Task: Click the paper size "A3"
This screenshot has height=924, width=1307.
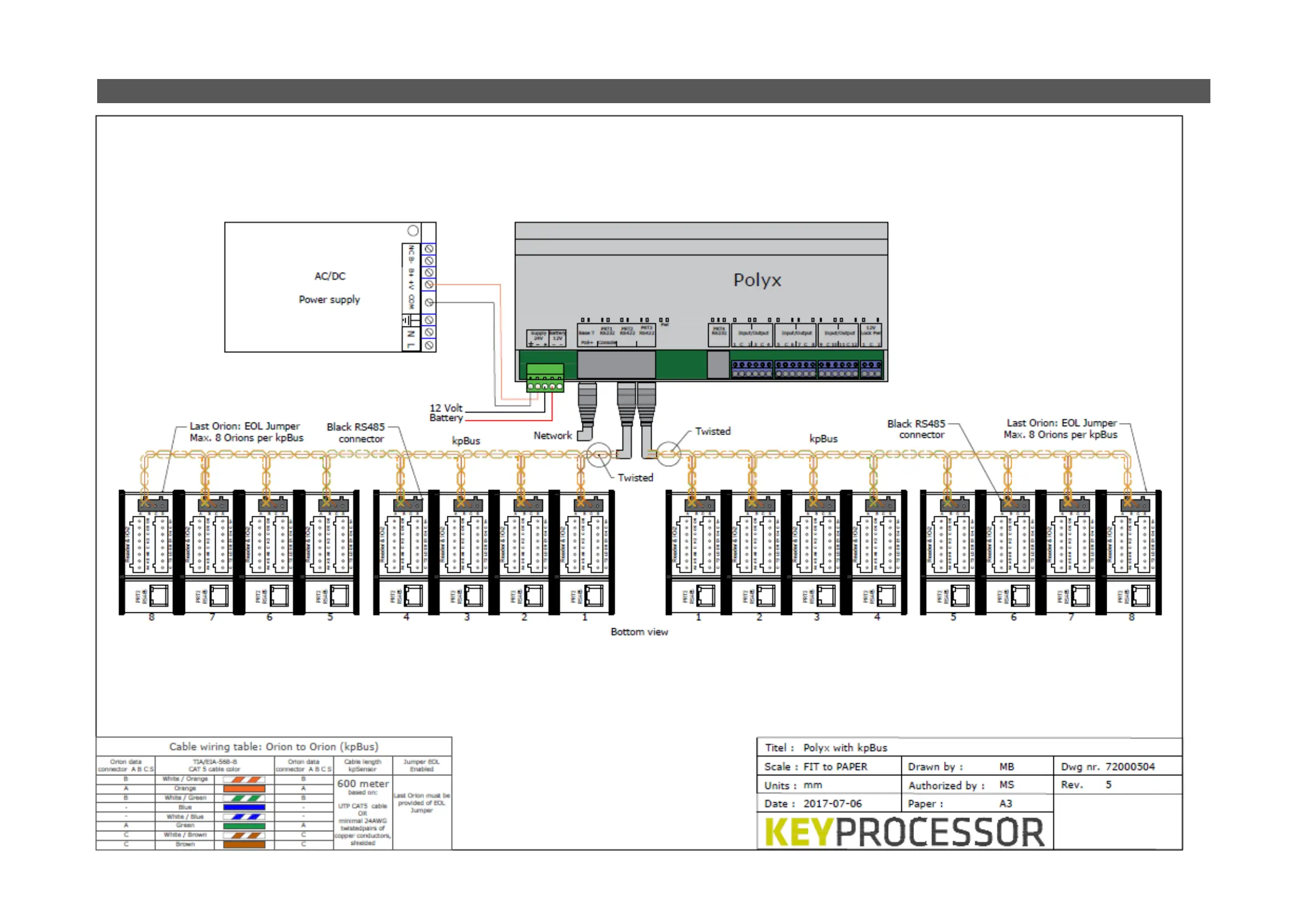Action: point(1006,803)
